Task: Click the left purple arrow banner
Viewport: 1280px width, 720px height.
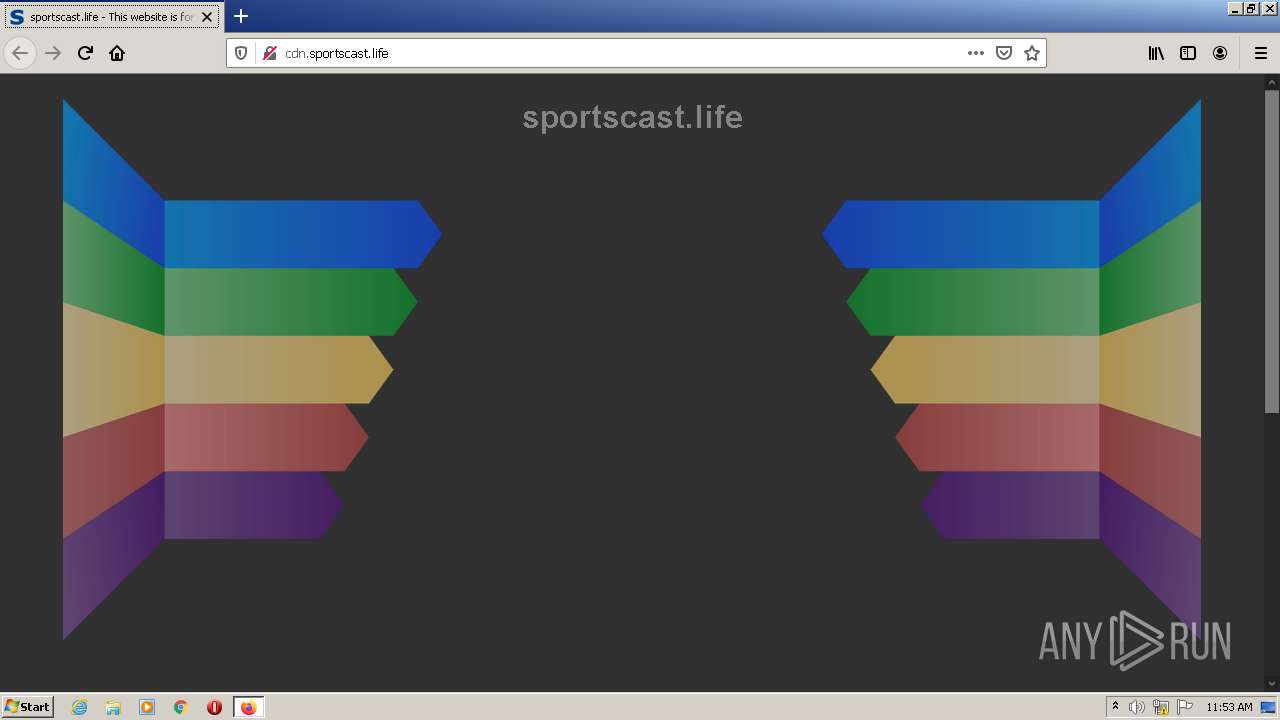Action: click(x=254, y=505)
